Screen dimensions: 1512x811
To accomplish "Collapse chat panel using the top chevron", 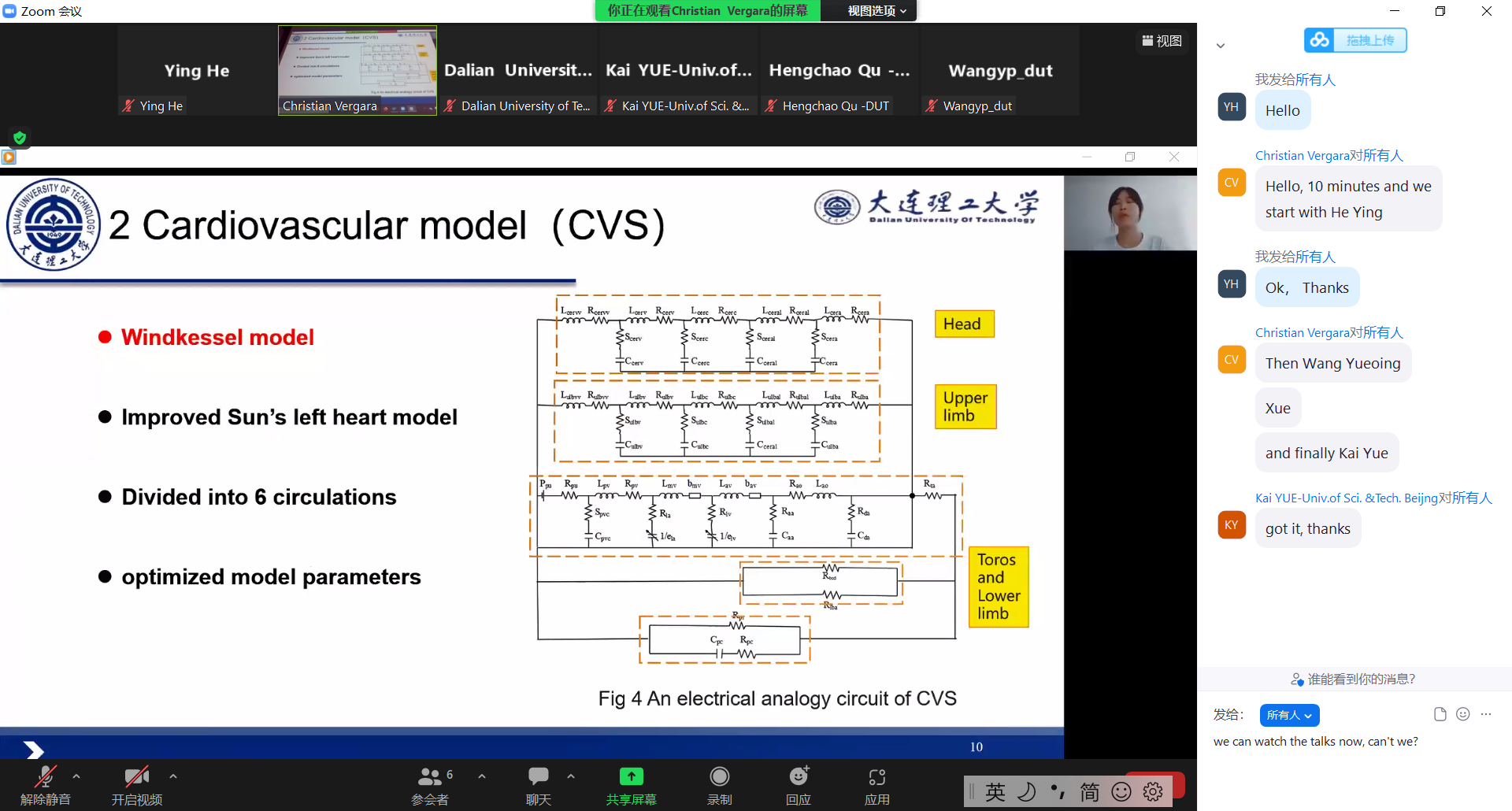I will coord(1221,46).
